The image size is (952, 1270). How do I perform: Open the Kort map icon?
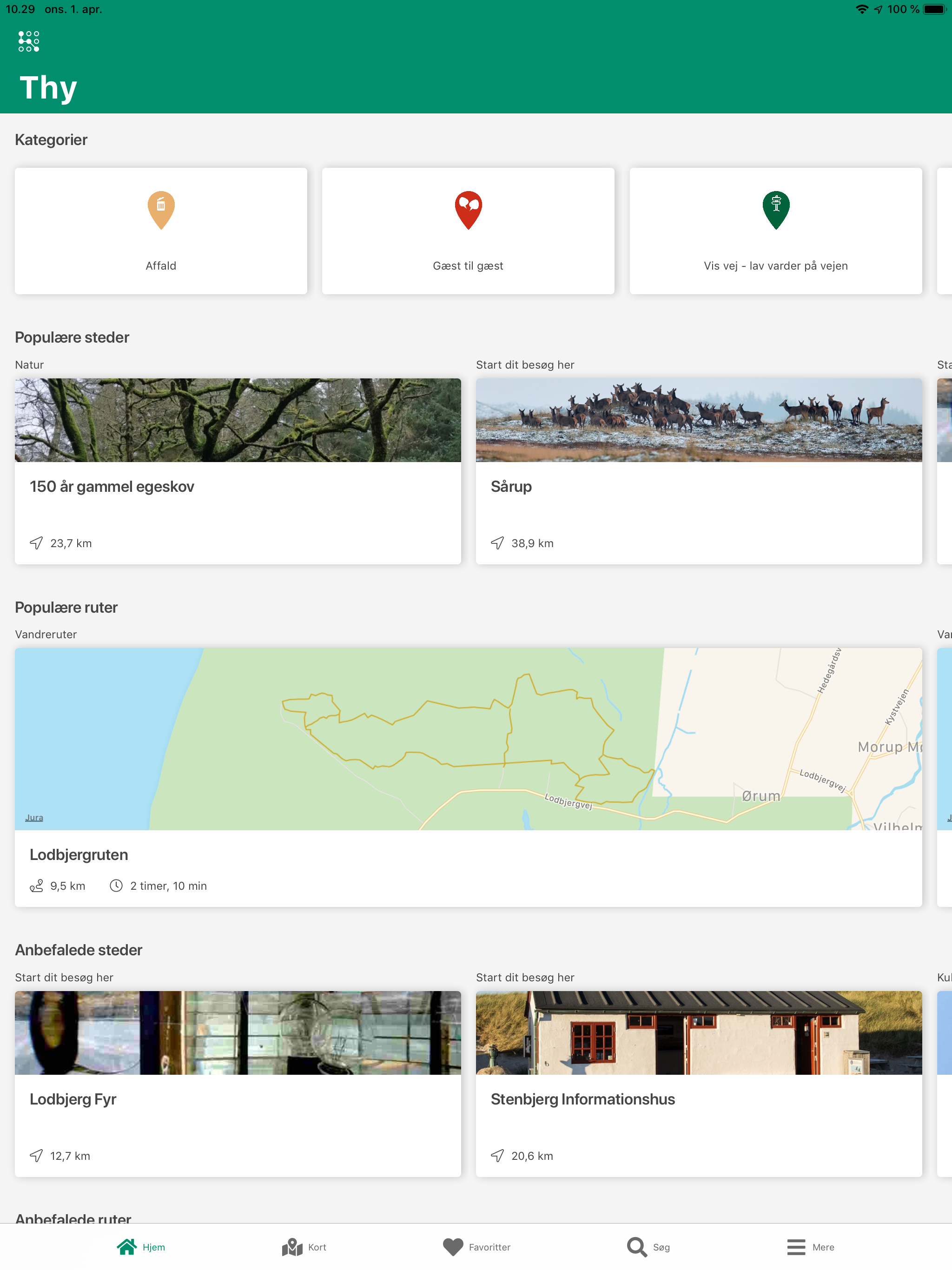click(292, 1246)
